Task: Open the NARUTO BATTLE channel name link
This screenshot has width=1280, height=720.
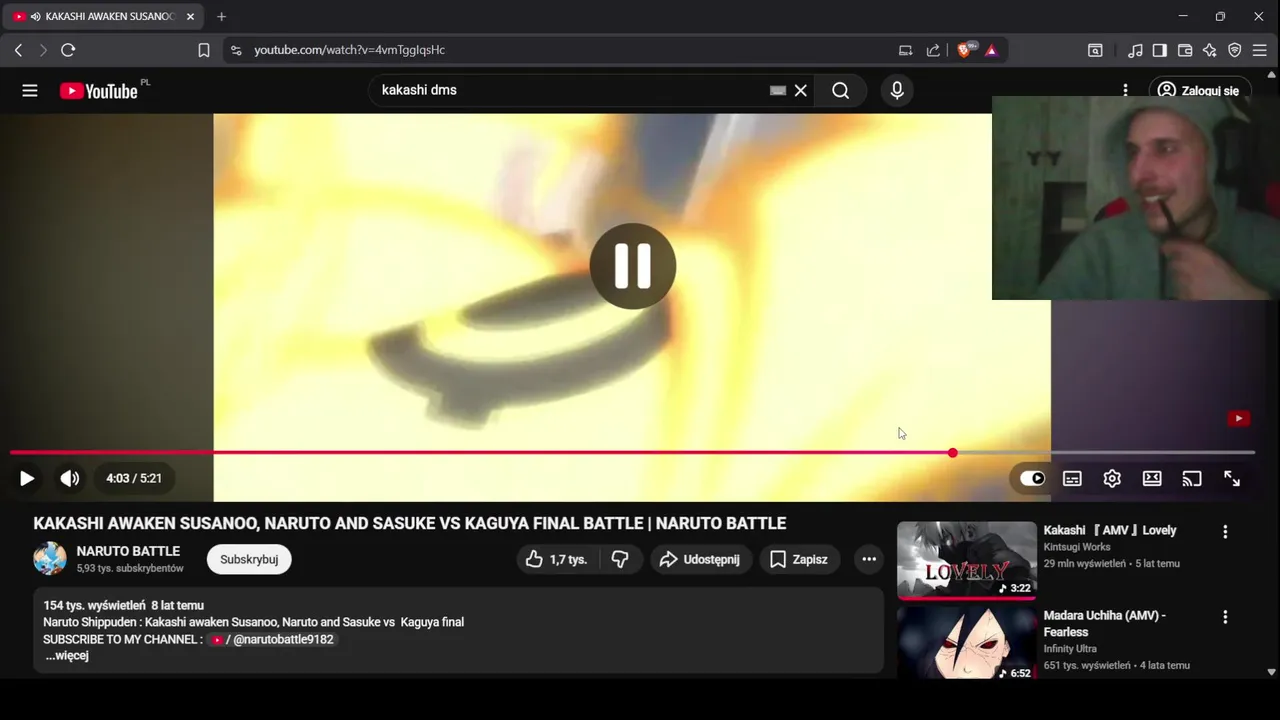Action: coord(128,551)
